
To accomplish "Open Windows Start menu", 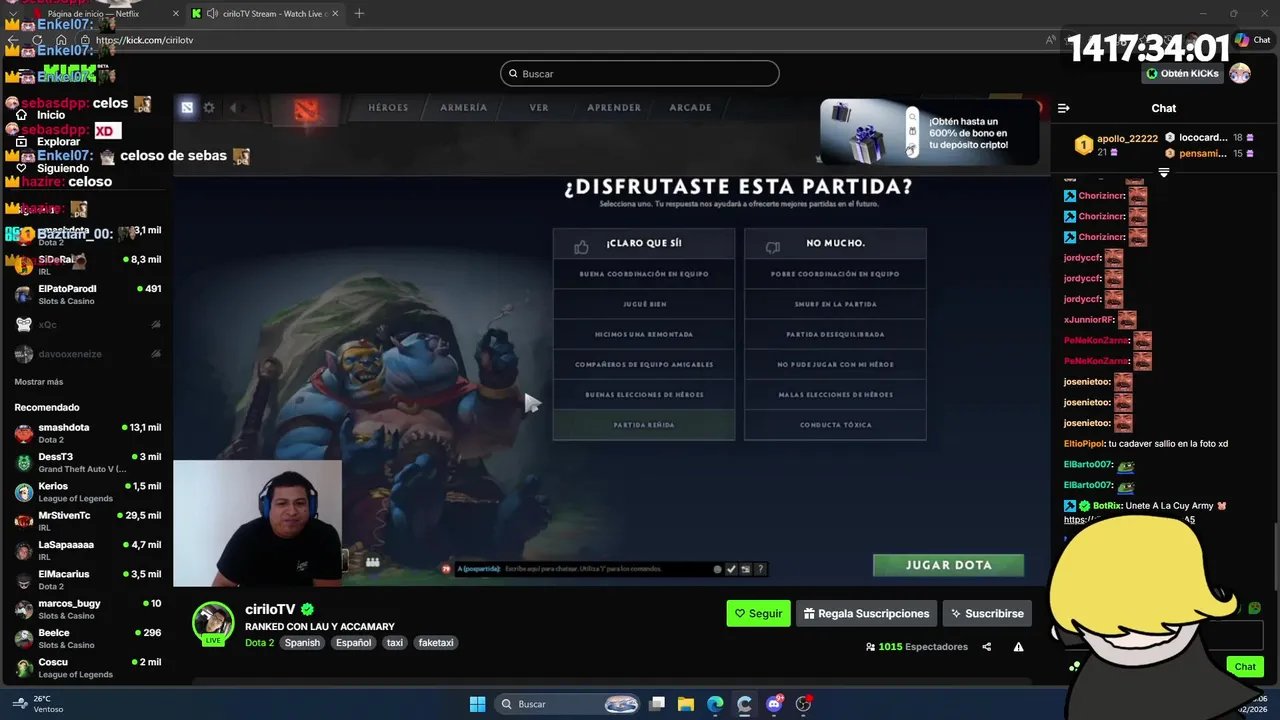I will [478, 704].
